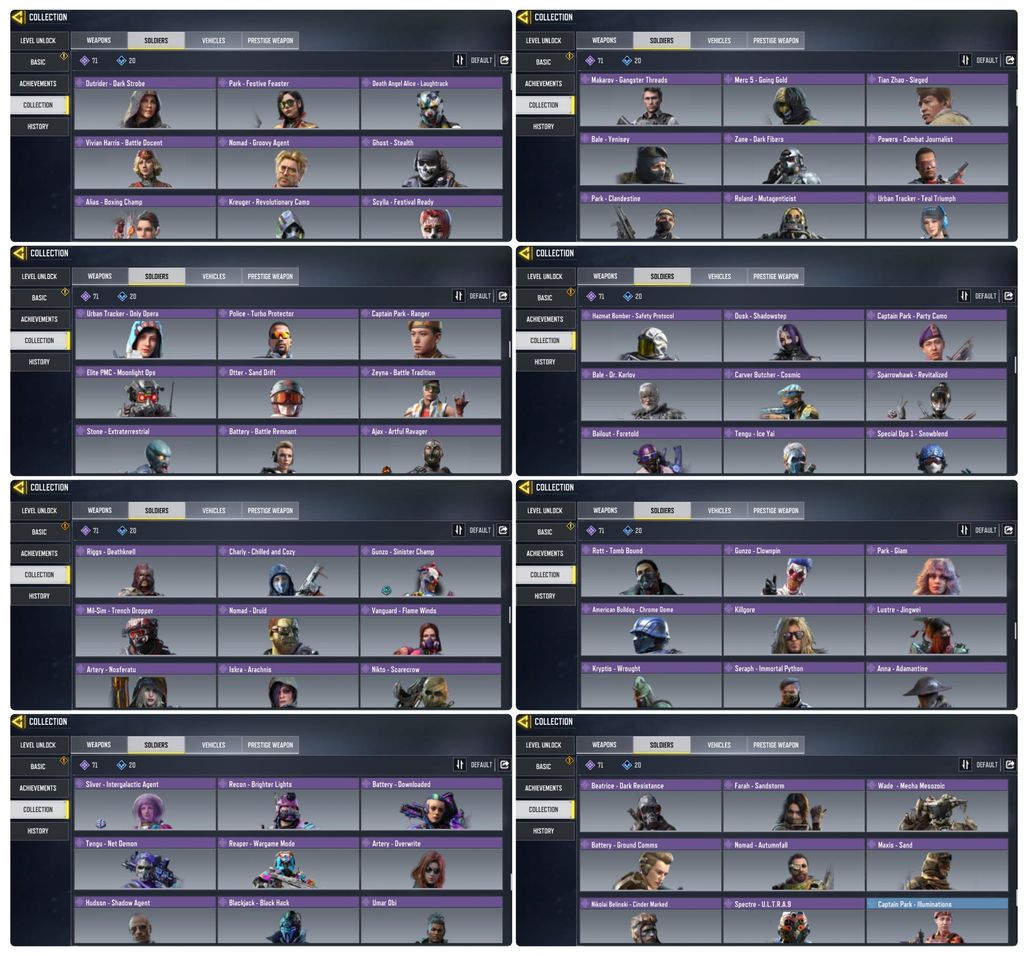Open Default sort option above Death Angel Alice card
This screenshot has height=956, width=1028.
click(481, 60)
